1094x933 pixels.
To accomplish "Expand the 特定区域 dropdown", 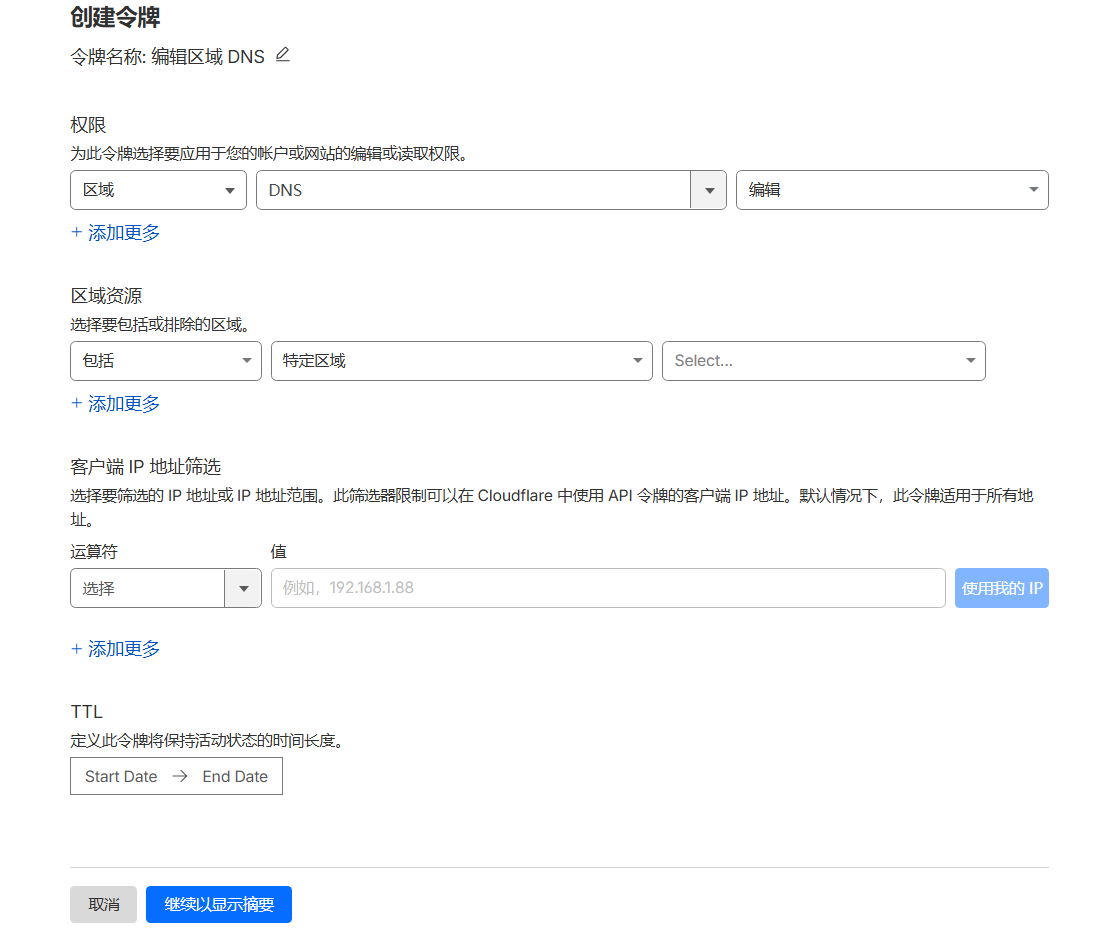I will pyautogui.click(x=461, y=361).
